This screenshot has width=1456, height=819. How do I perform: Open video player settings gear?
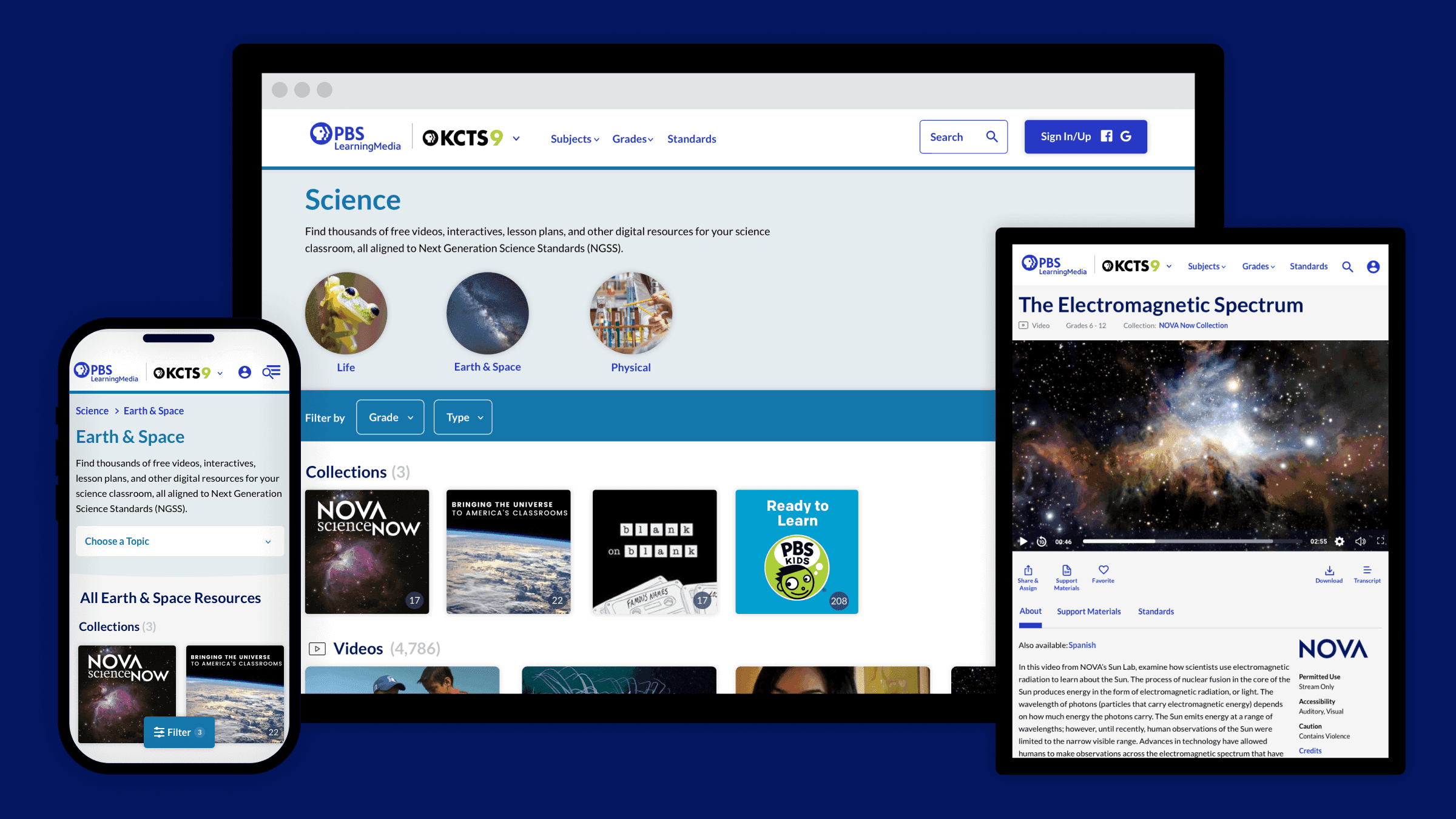[x=1340, y=541]
